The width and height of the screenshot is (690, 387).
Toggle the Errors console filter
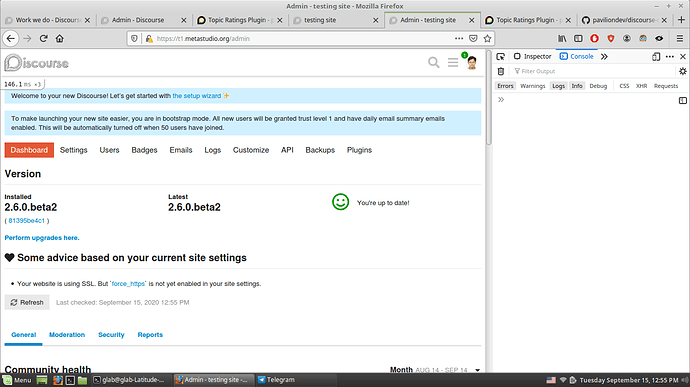(x=505, y=86)
